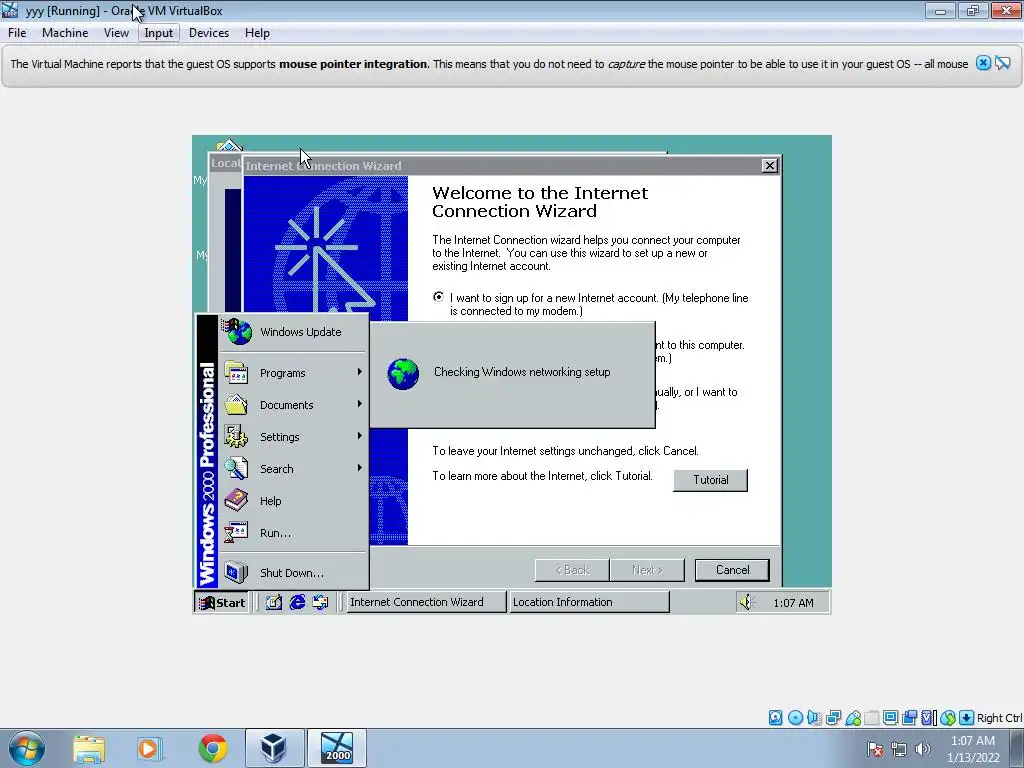Launch Outlook Express from Windows 2000 quick launch

tap(320, 602)
